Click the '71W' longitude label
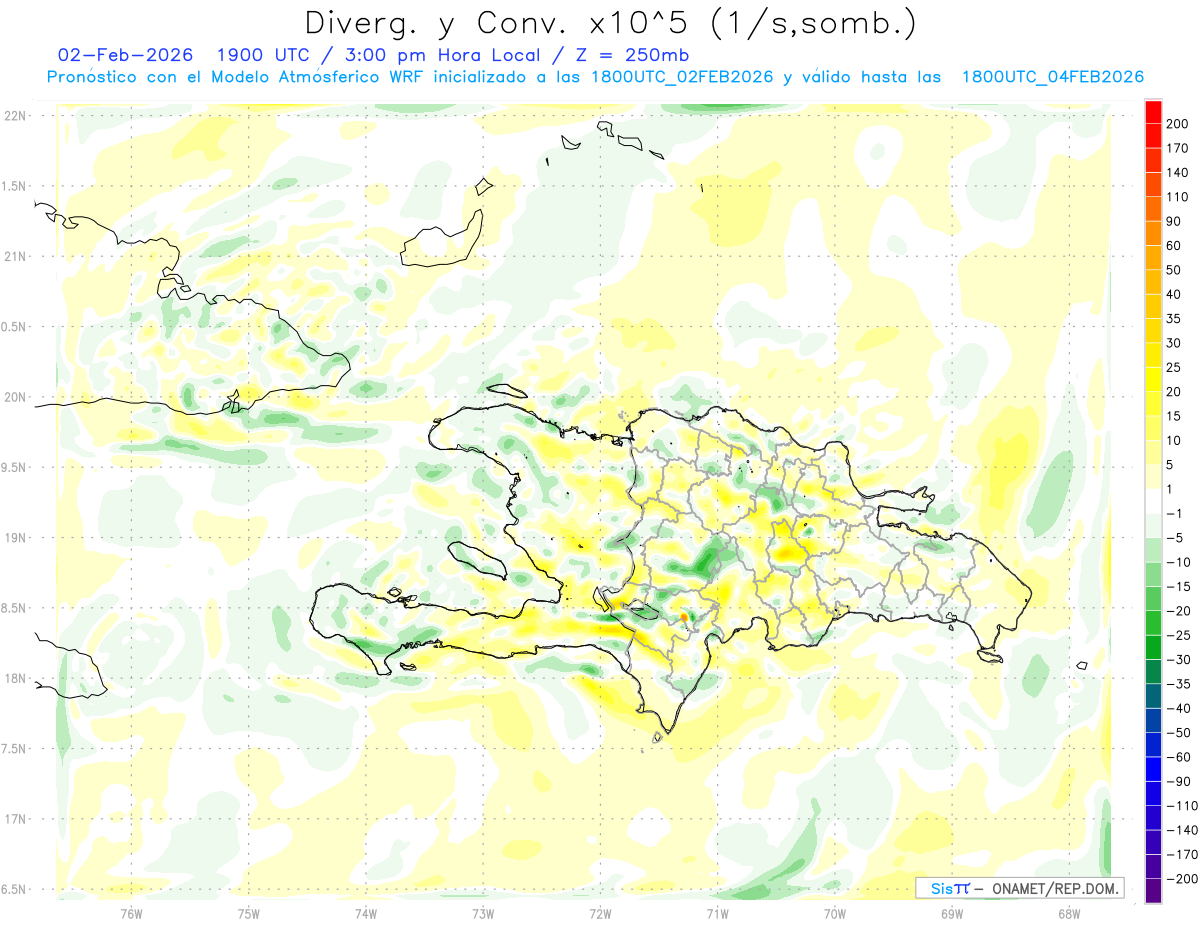This screenshot has height=927, width=1200. click(717, 914)
